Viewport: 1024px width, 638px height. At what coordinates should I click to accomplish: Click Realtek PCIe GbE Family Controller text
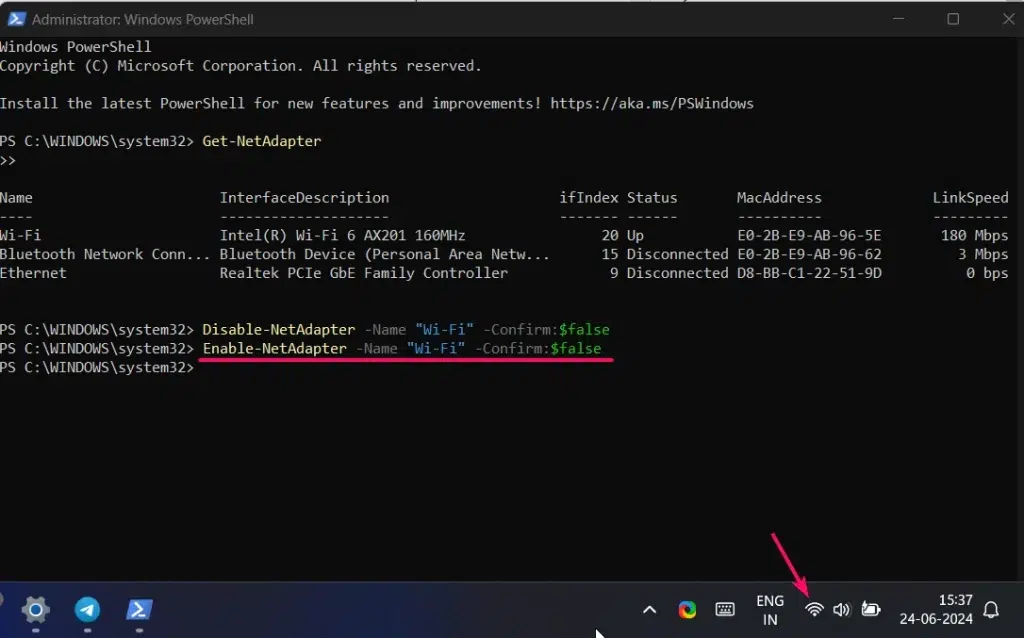364,273
